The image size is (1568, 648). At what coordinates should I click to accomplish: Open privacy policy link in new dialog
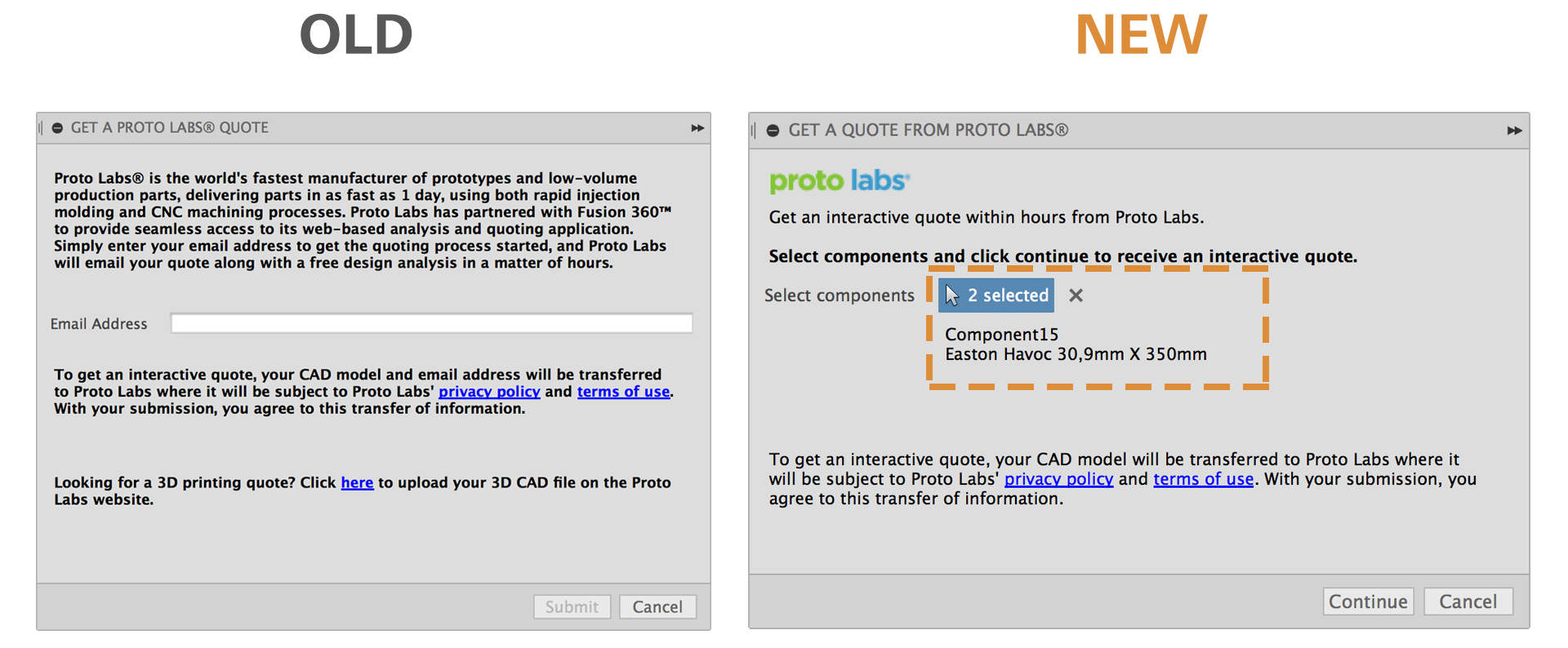point(1058,479)
